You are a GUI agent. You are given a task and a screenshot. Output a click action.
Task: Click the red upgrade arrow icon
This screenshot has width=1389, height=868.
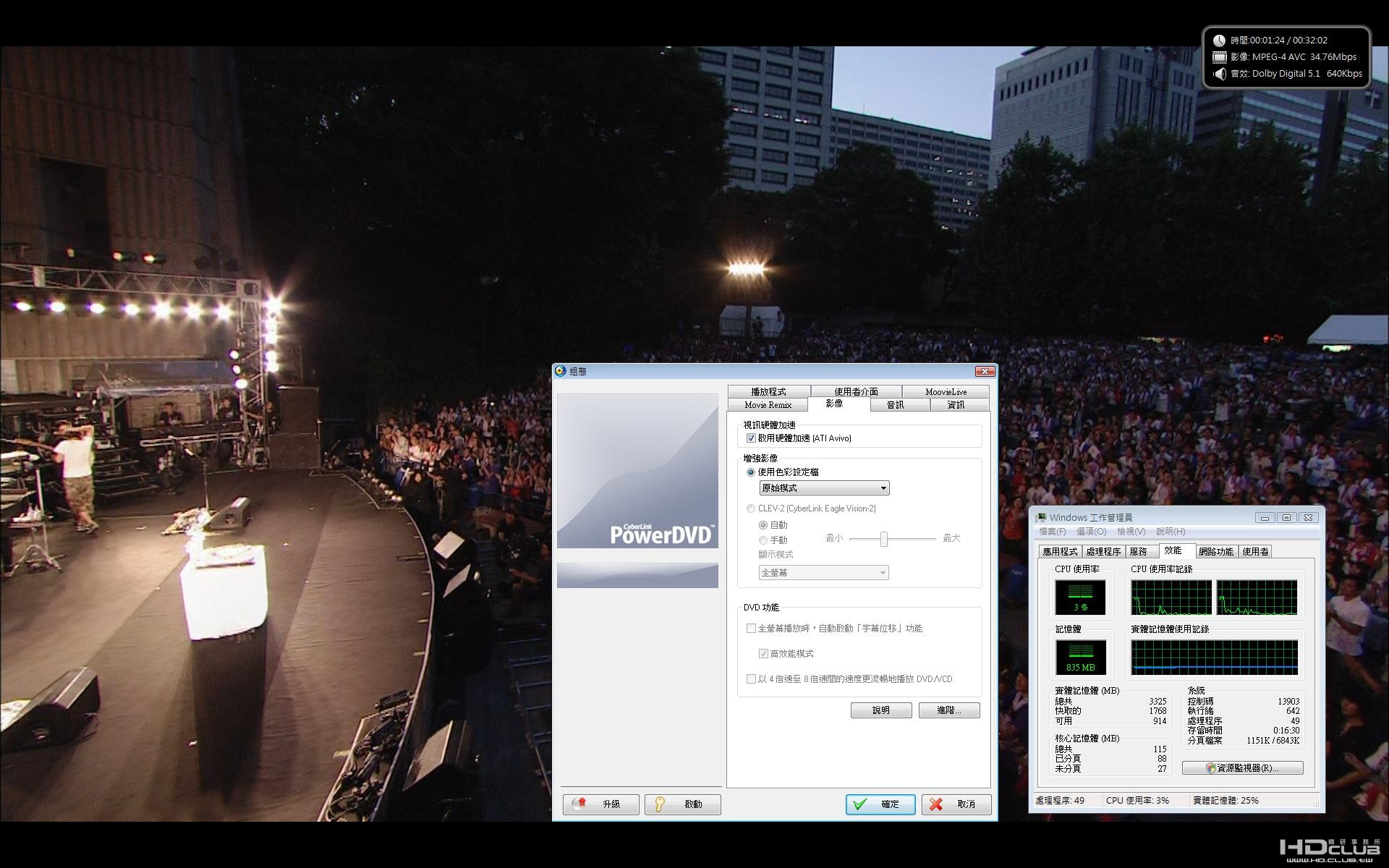[x=581, y=804]
